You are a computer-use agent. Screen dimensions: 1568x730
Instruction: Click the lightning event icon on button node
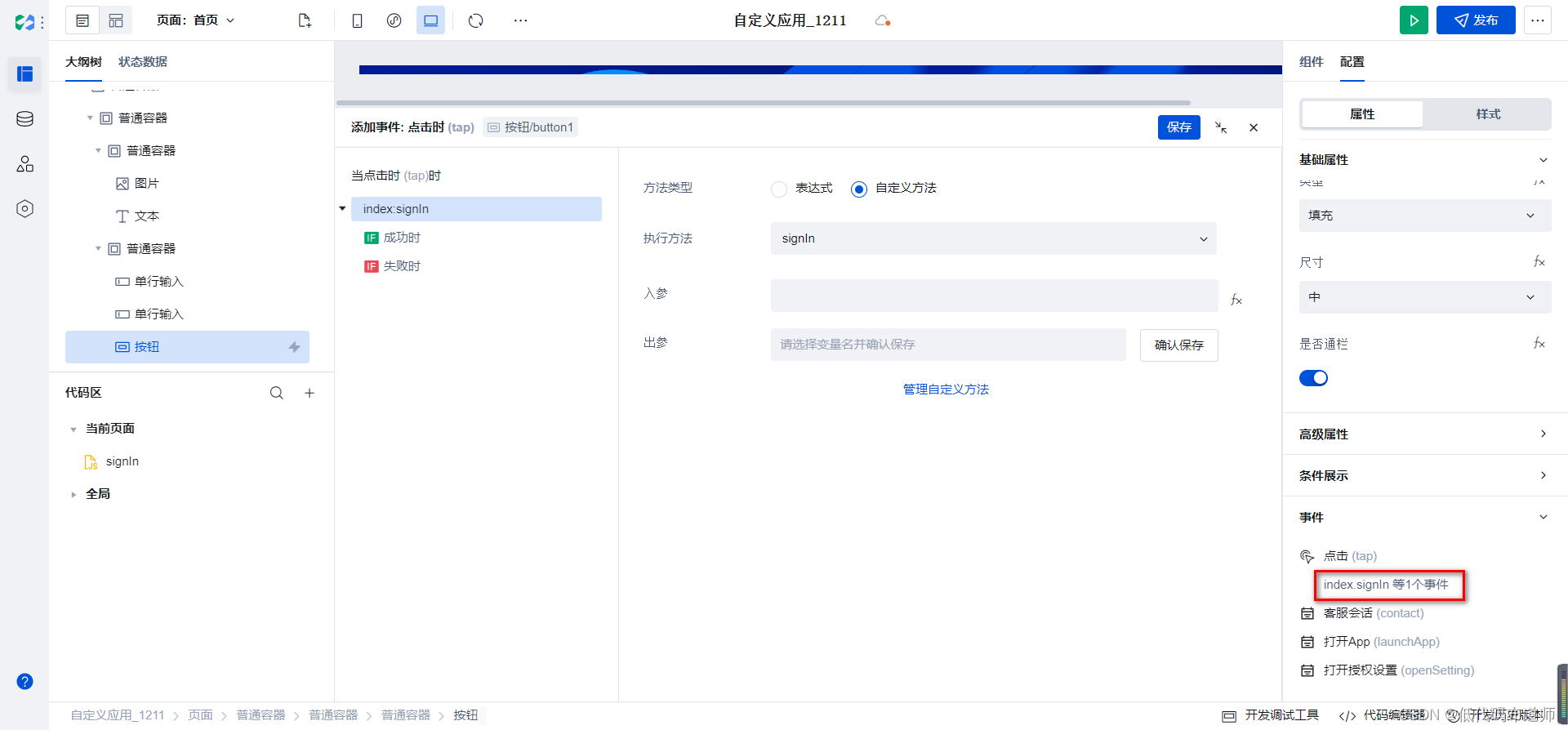click(x=294, y=347)
